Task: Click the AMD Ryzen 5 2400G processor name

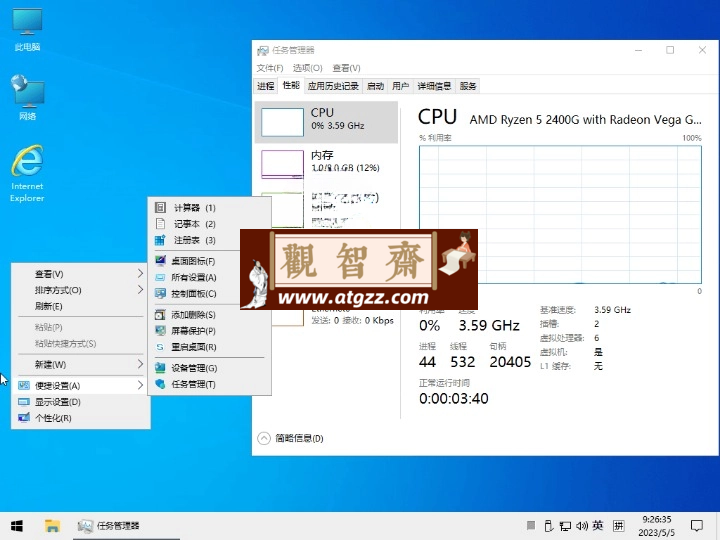Action: [x=585, y=120]
